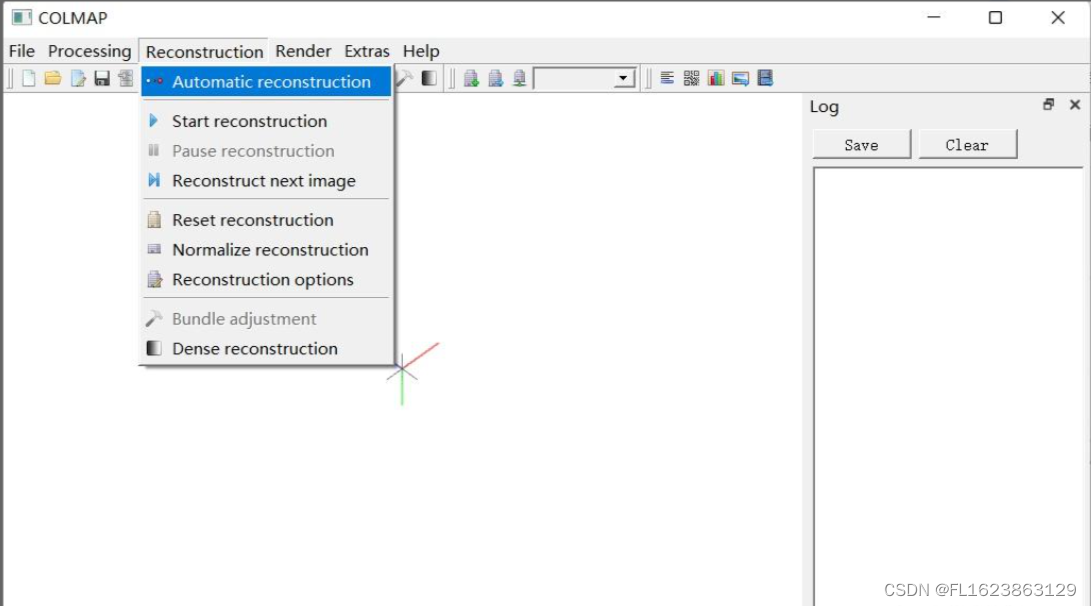
Task: Click the Clear button in Log panel
Action: tap(967, 145)
